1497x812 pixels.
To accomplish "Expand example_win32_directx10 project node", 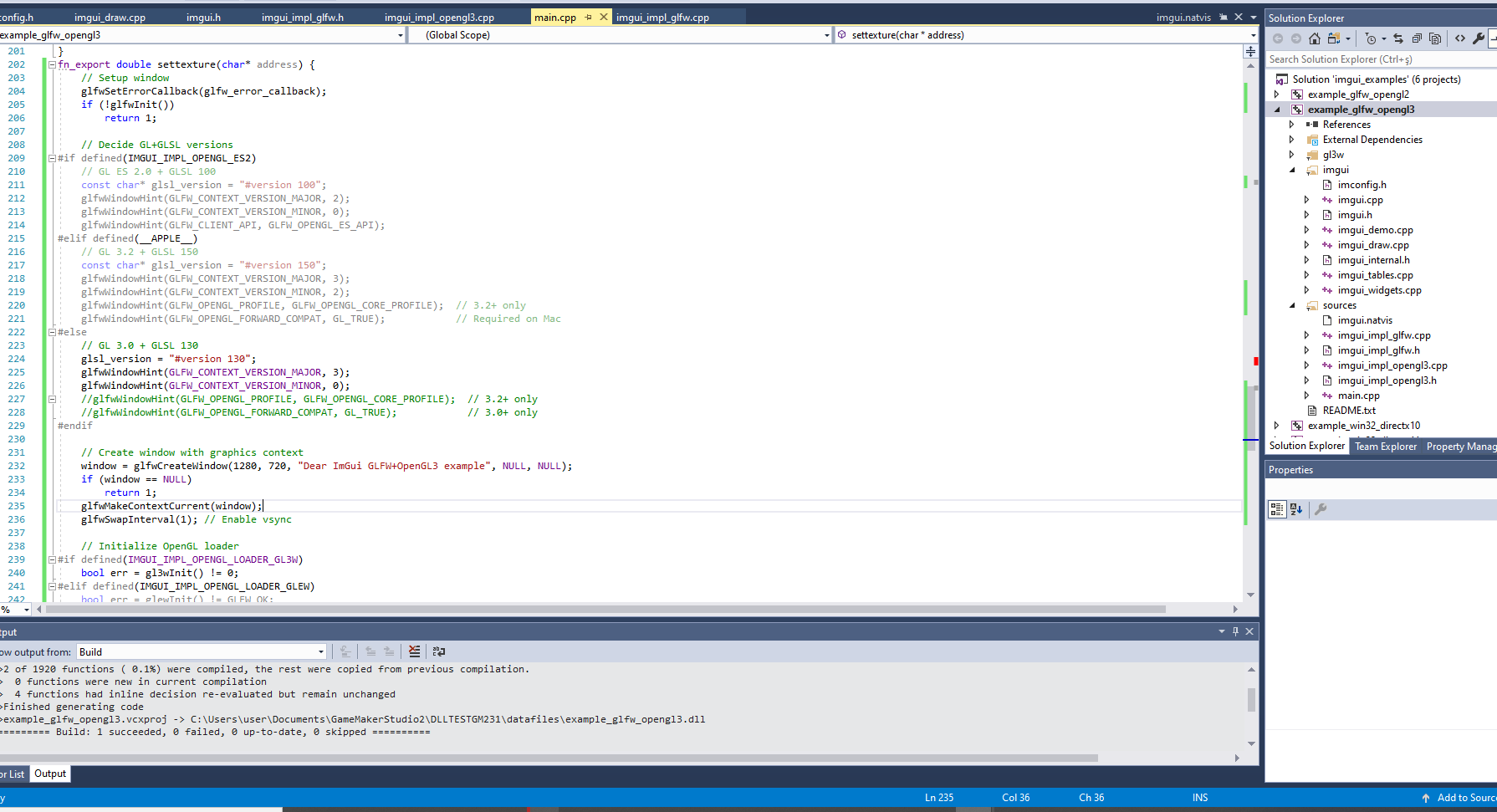I will (x=1277, y=426).
